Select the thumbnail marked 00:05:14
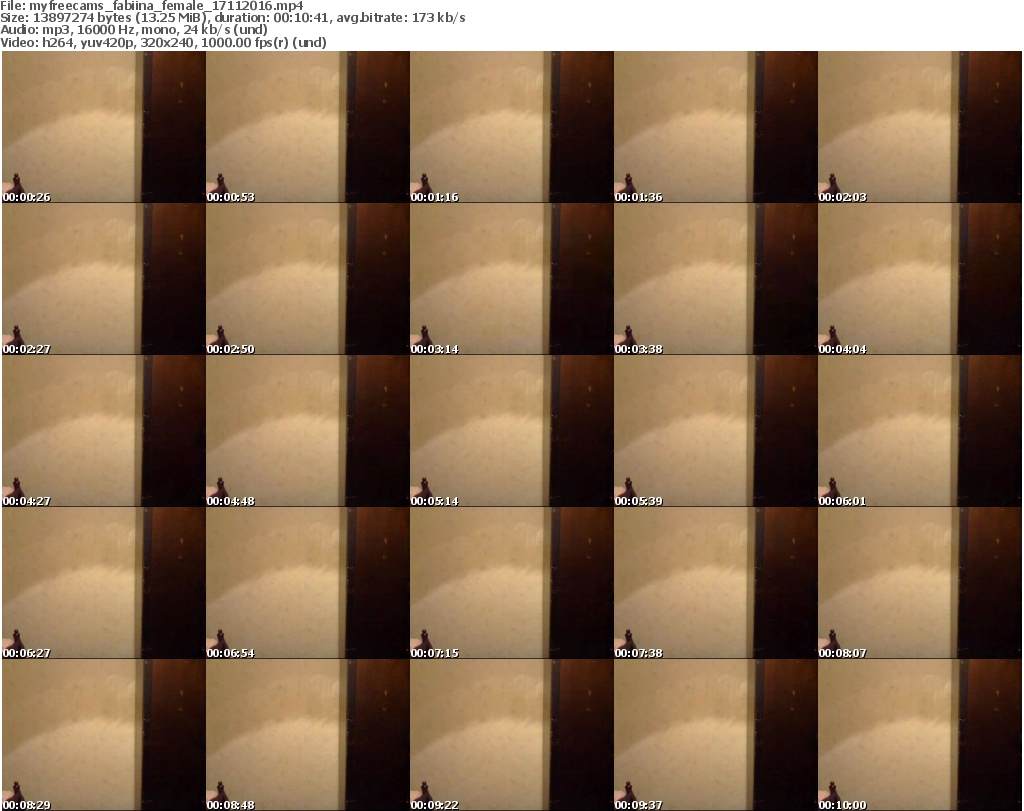1024x811 pixels. [x=511, y=431]
